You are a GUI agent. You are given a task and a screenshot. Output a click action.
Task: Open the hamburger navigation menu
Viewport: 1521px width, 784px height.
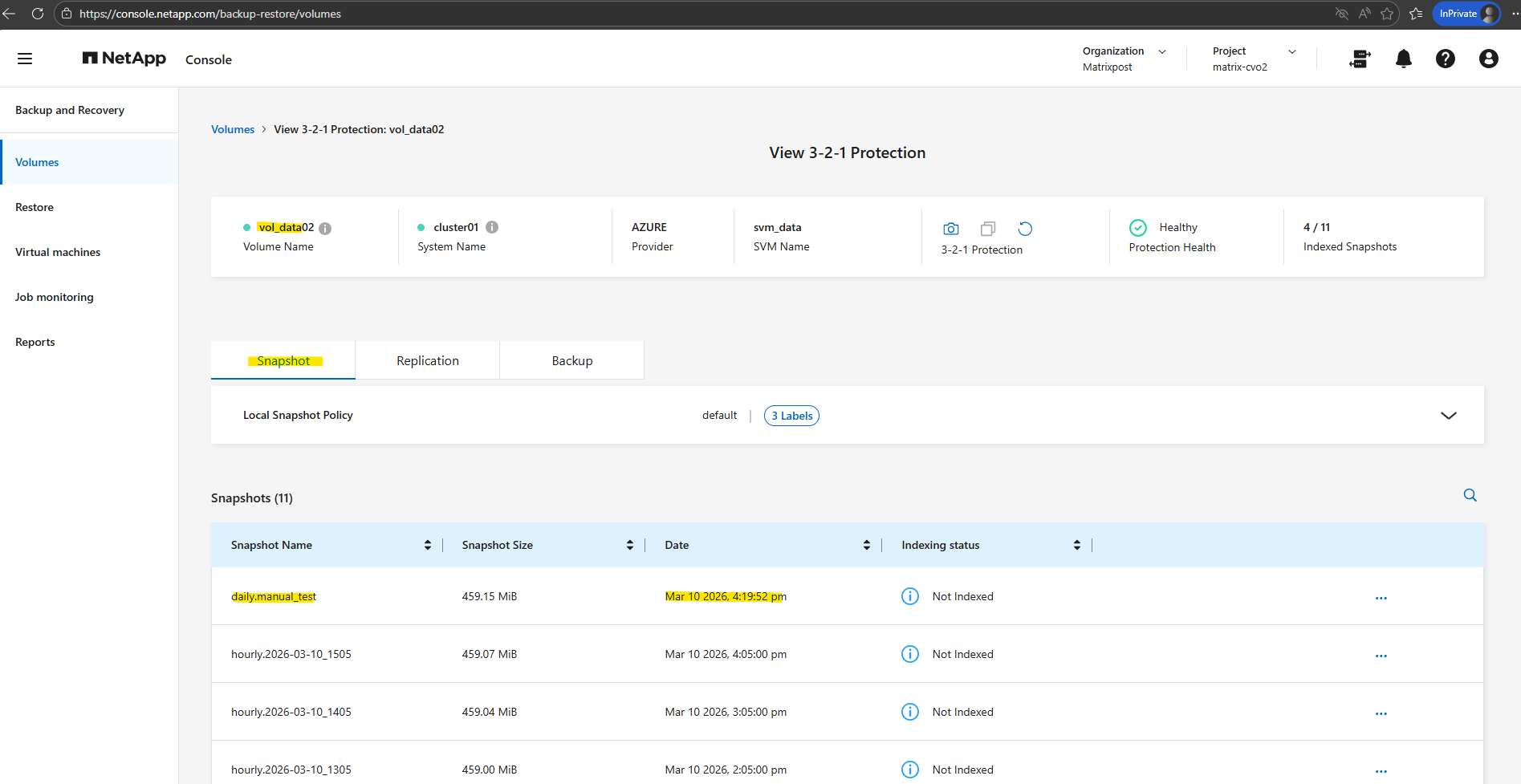pos(25,59)
